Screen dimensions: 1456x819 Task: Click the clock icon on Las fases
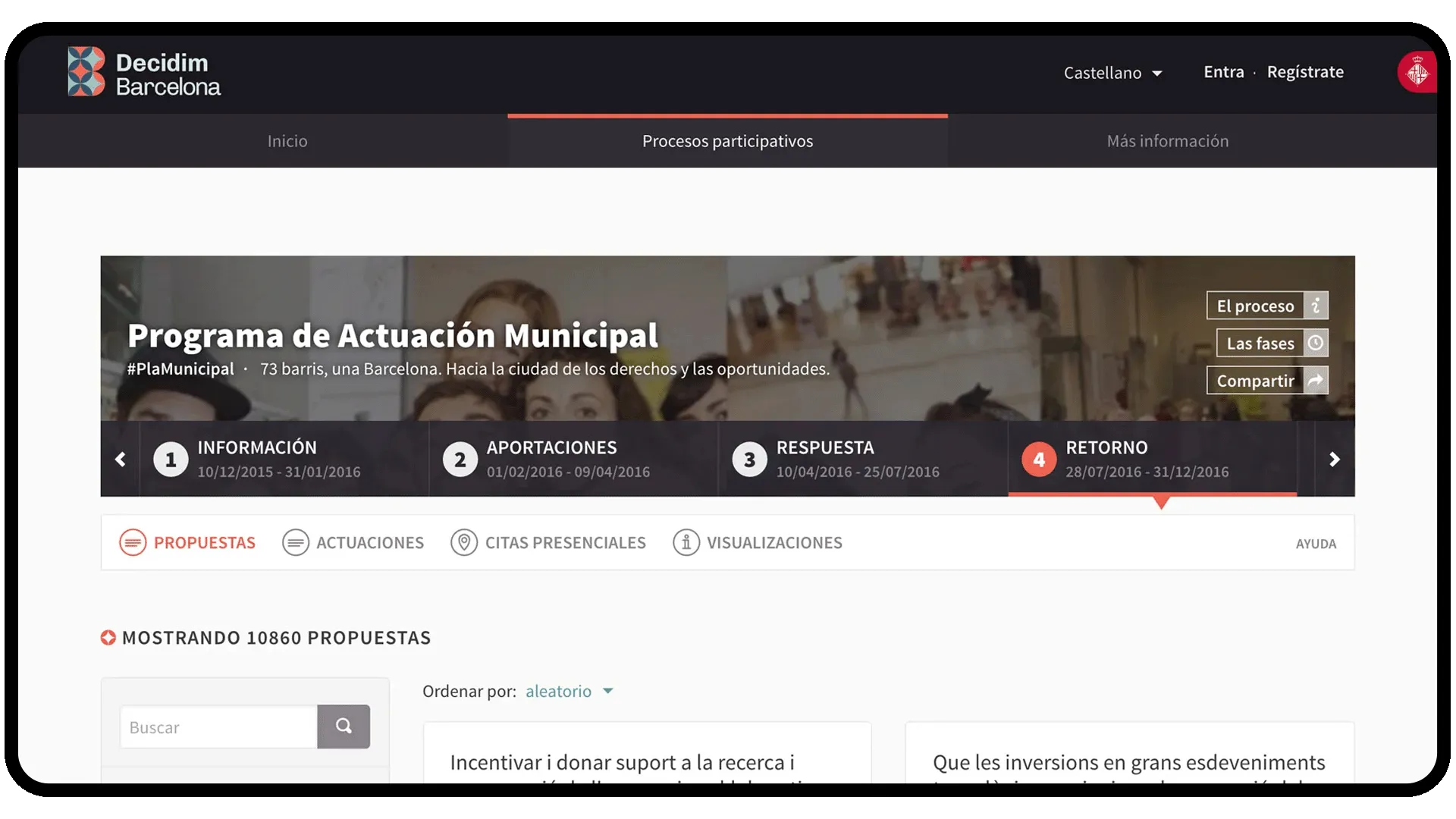coord(1316,343)
